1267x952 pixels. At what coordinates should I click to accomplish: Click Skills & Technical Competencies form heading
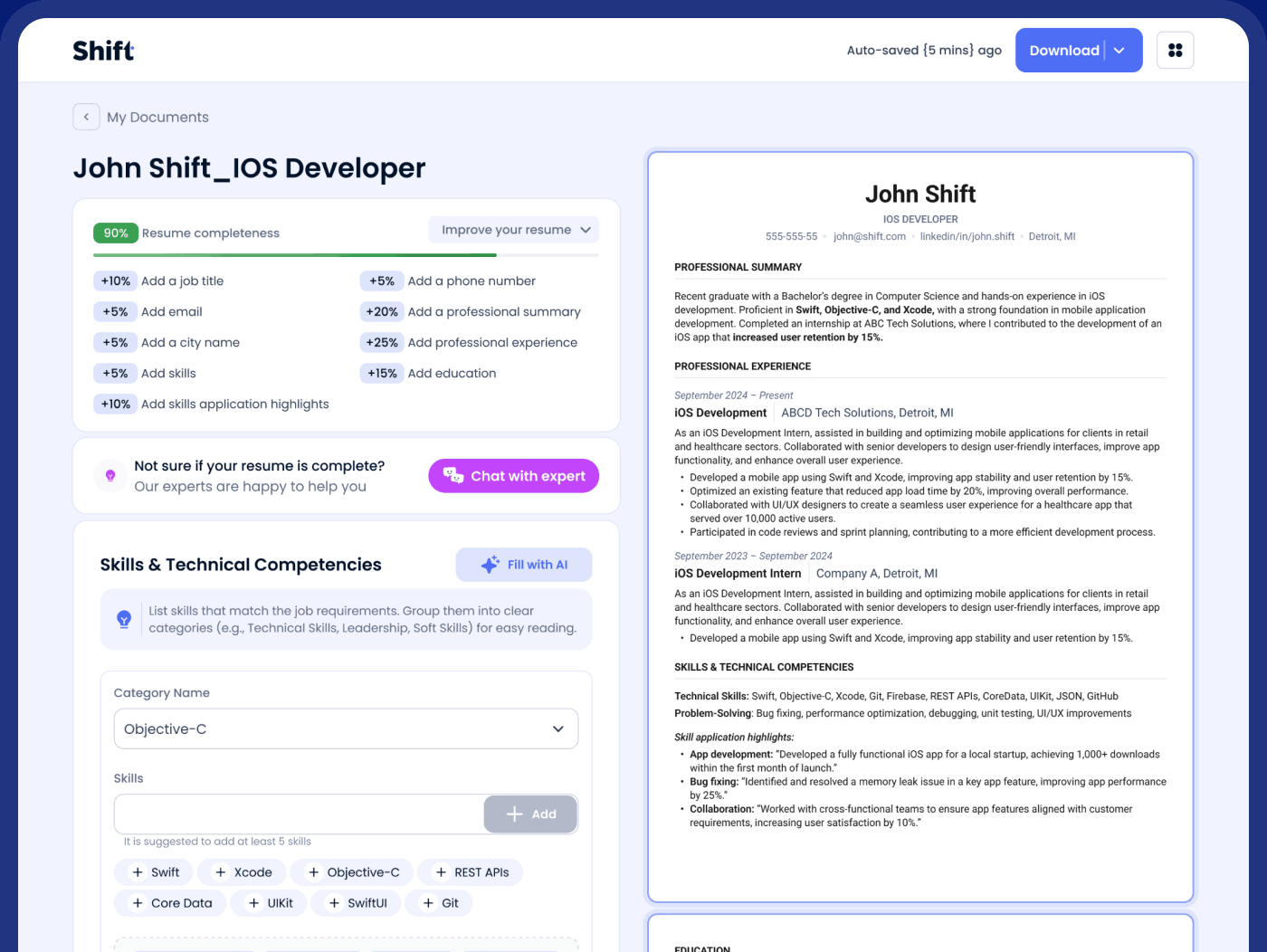[241, 565]
